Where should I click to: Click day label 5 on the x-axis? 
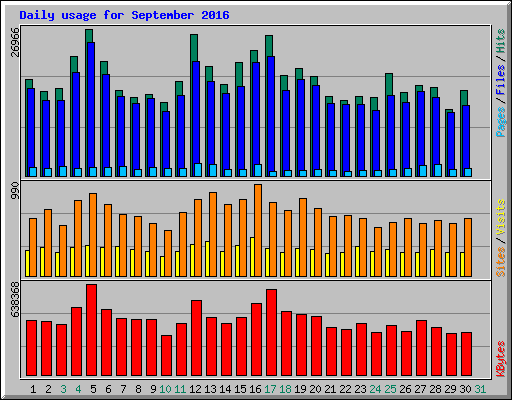coord(93,389)
